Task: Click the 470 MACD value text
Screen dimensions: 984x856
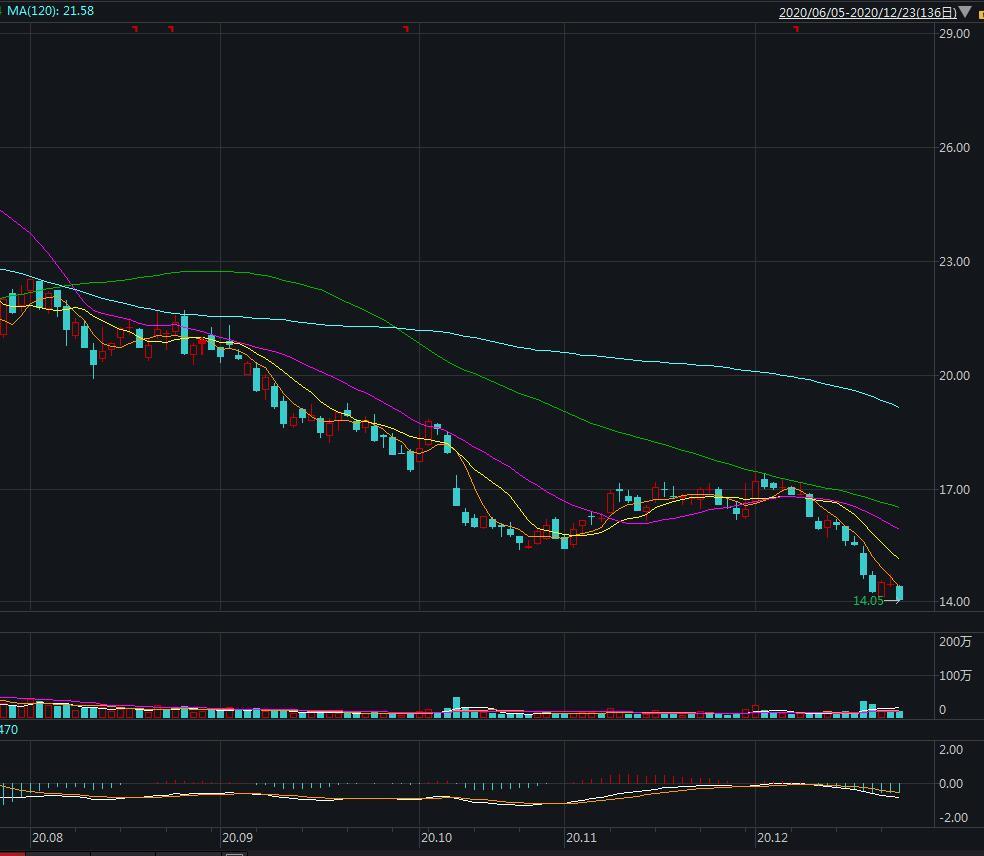Action: click(9, 730)
